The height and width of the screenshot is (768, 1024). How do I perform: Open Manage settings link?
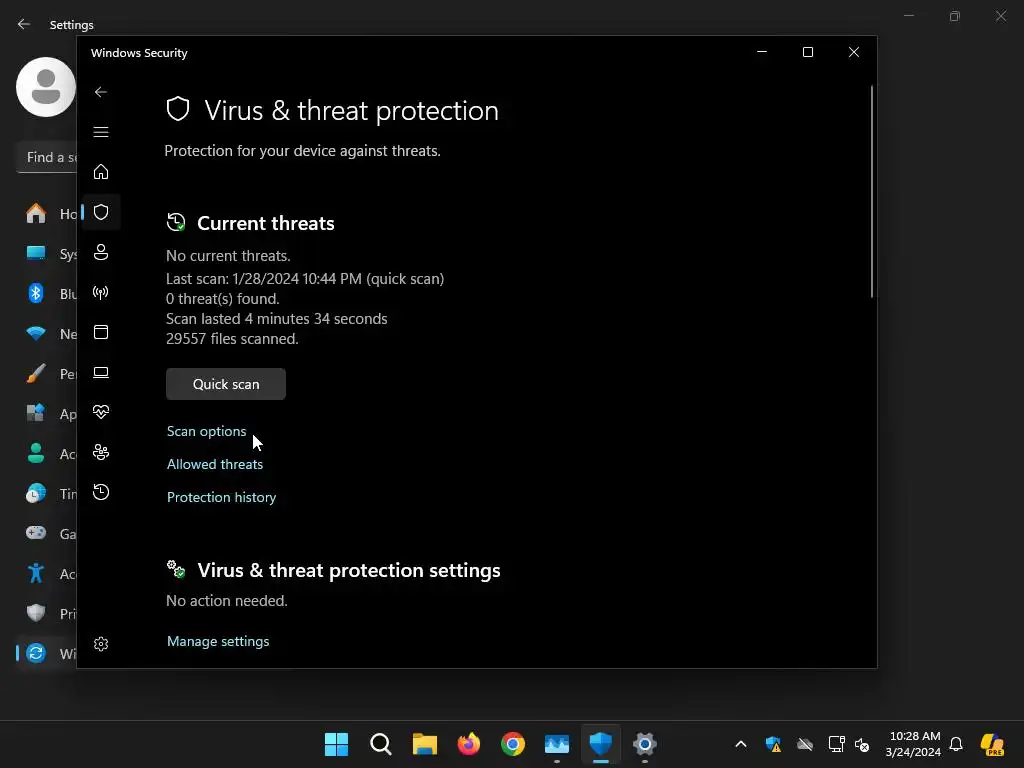click(x=218, y=641)
